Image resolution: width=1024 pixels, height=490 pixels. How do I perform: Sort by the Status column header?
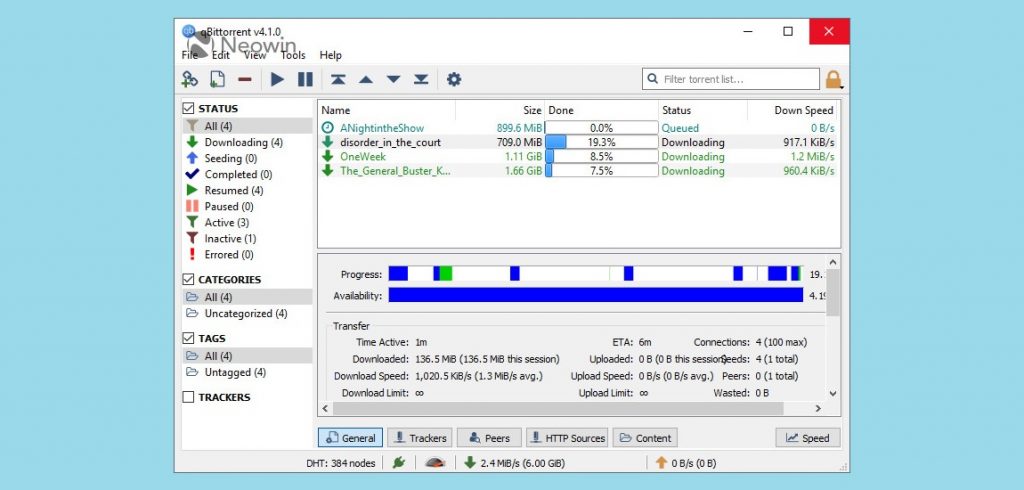703,110
